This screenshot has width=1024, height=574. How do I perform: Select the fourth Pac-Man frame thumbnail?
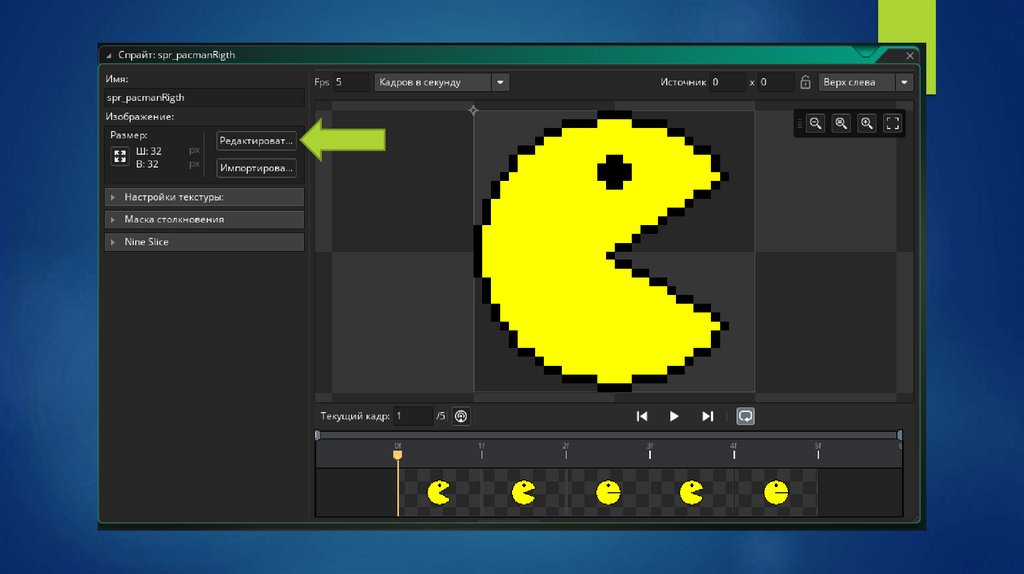(692, 492)
